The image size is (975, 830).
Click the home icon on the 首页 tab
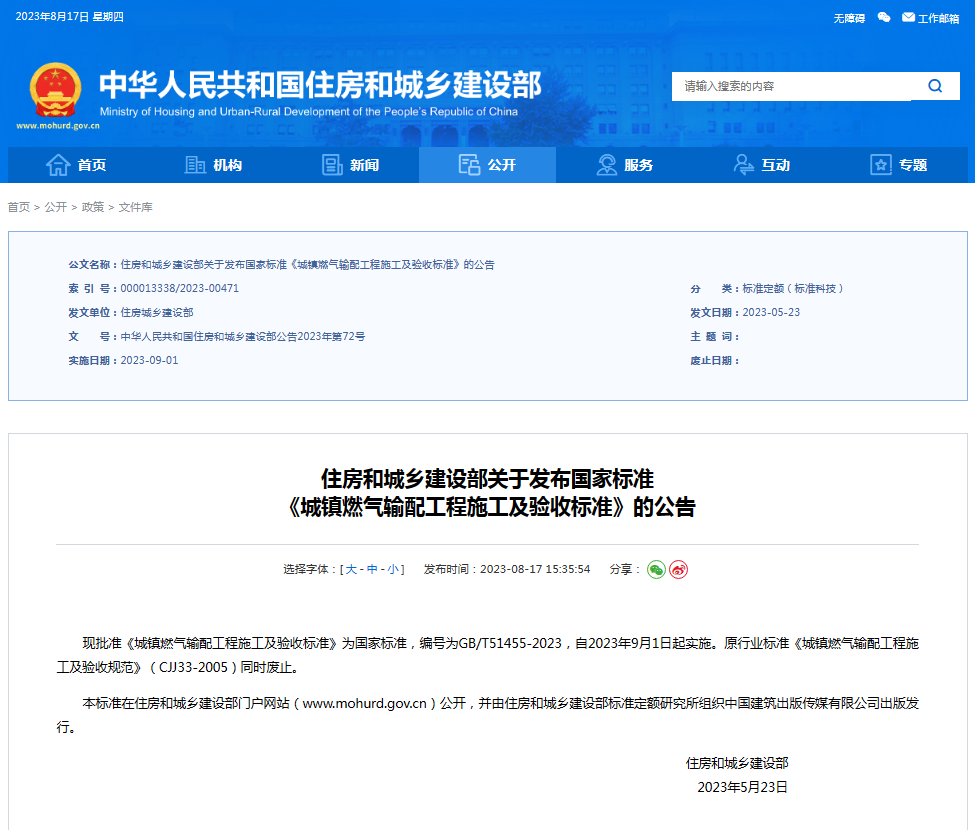click(x=59, y=165)
